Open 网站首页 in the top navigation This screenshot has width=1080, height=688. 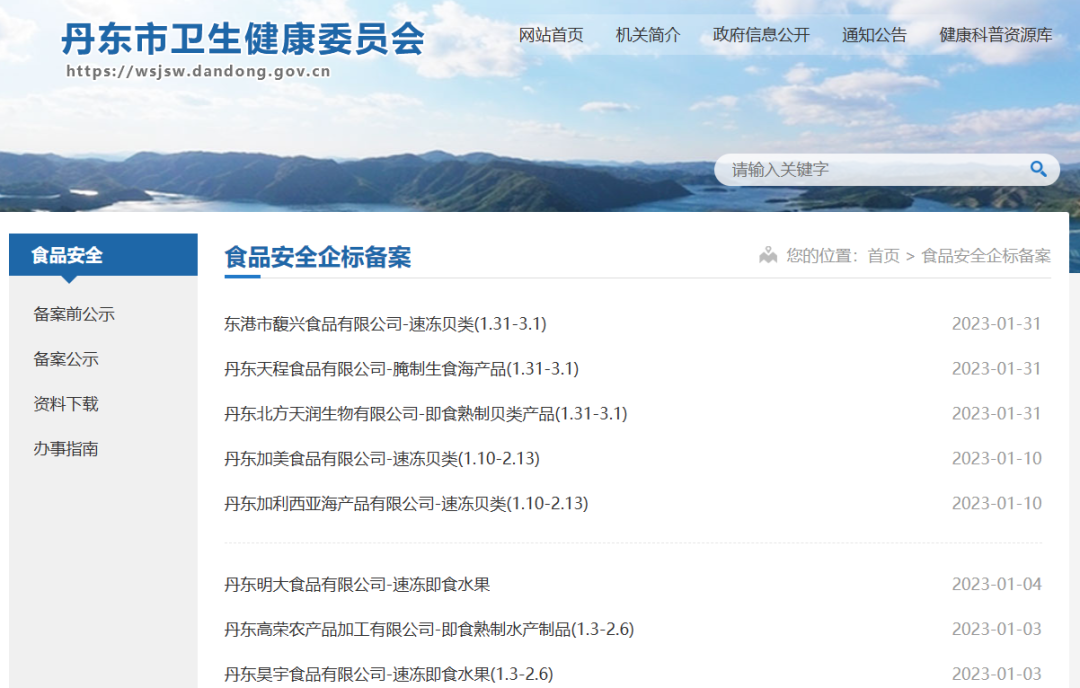click(551, 35)
